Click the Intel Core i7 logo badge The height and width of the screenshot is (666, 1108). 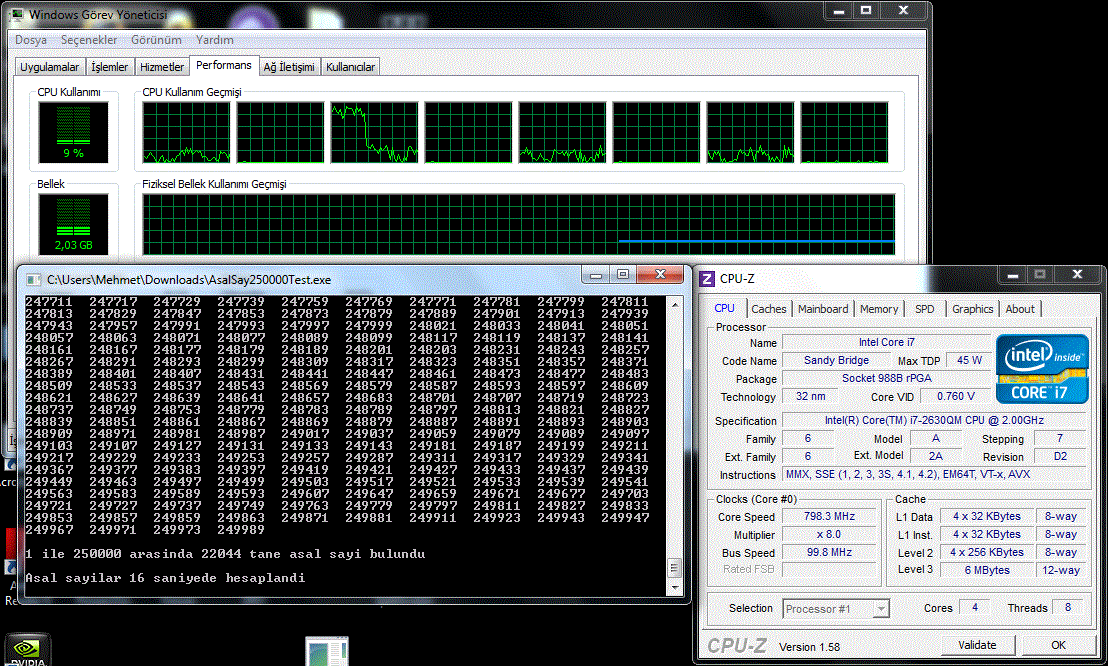(1042, 369)
